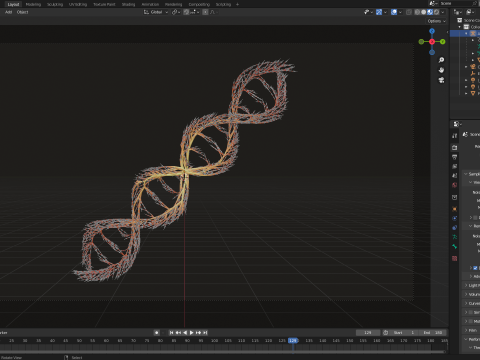Screen dimensions: 480x360
Task: Switch to the UV Editing workspace tab
Action: point(78,4)
